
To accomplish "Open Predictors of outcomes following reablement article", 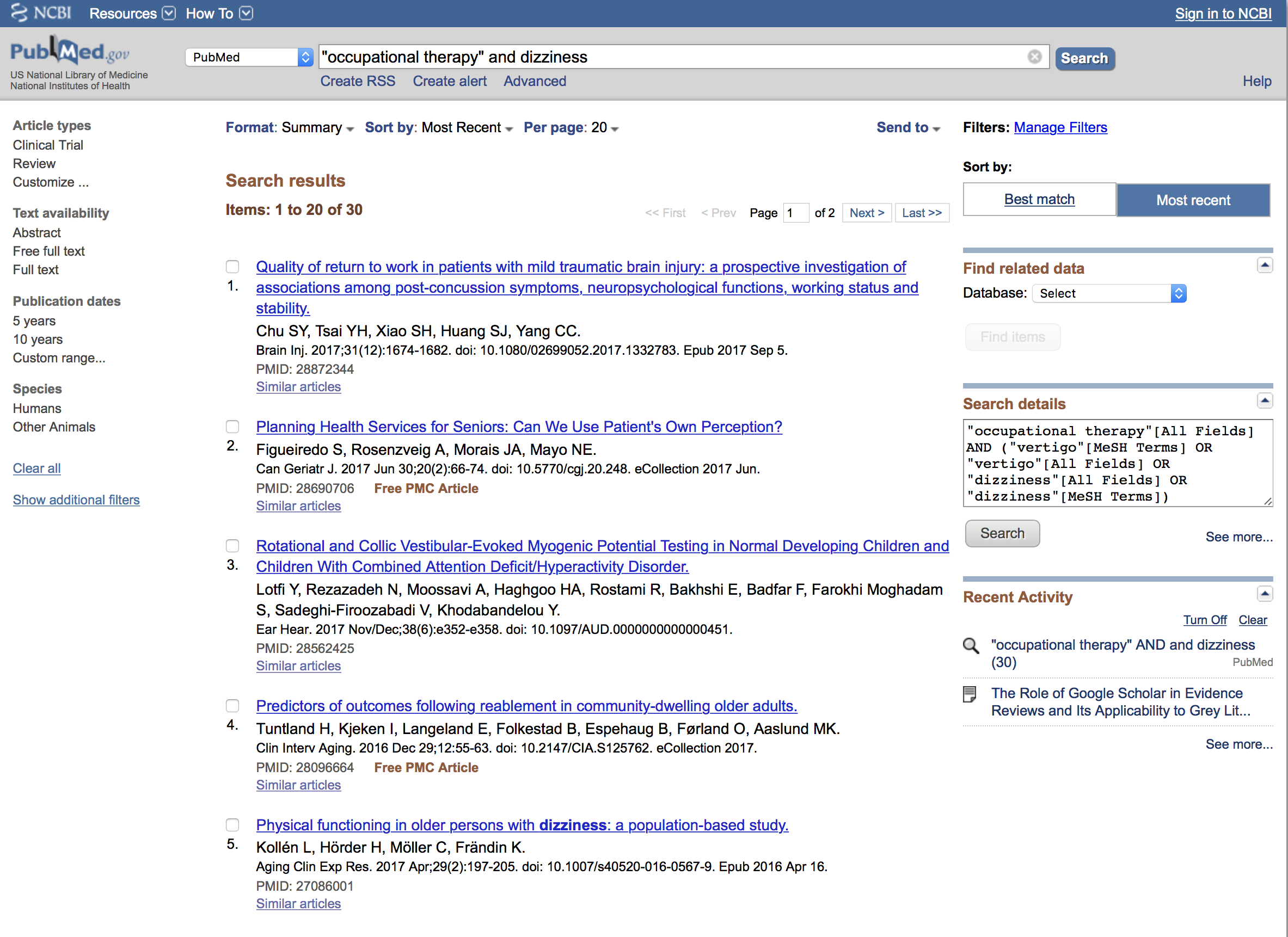I will (x=526, y=706).
